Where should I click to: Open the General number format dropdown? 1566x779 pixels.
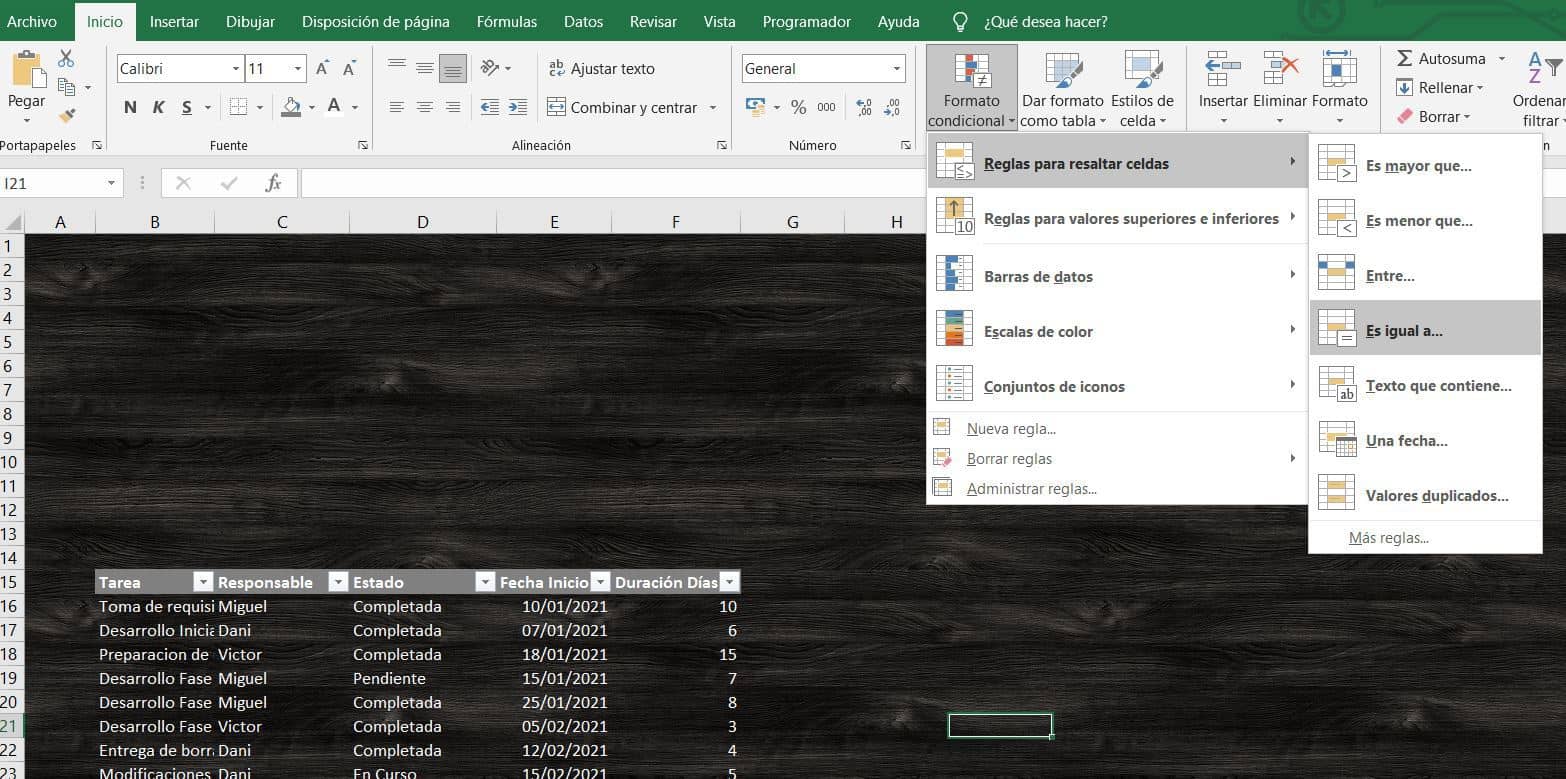point(897,69)
